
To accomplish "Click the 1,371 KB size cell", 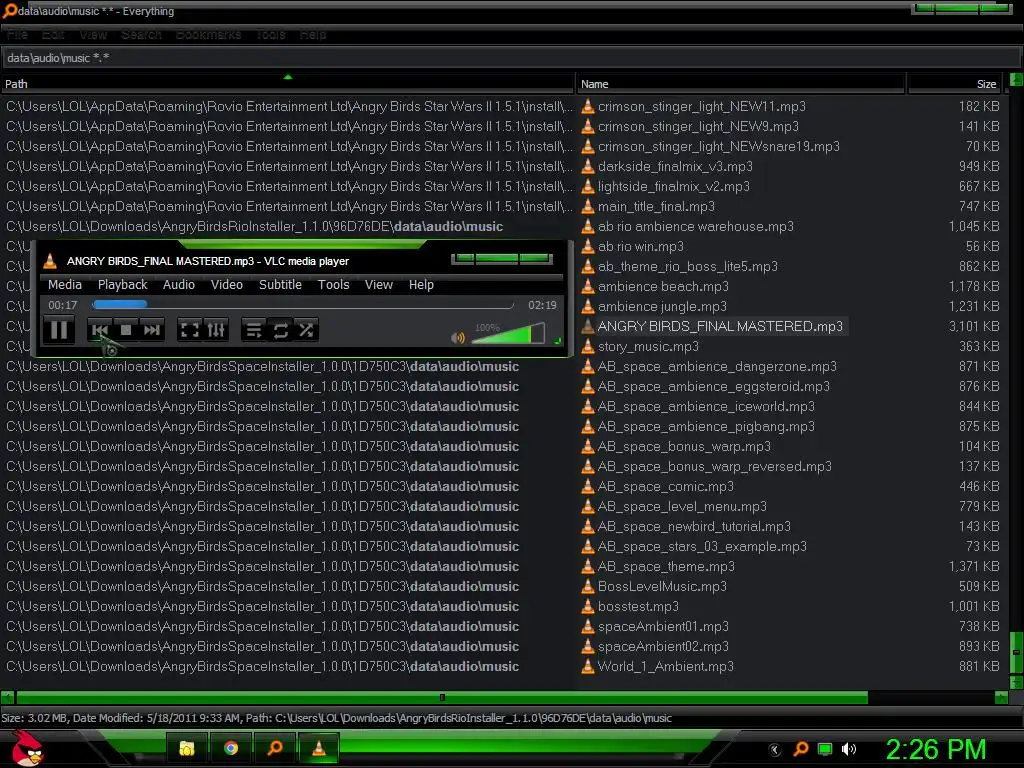I will click(x=974, y=566).
